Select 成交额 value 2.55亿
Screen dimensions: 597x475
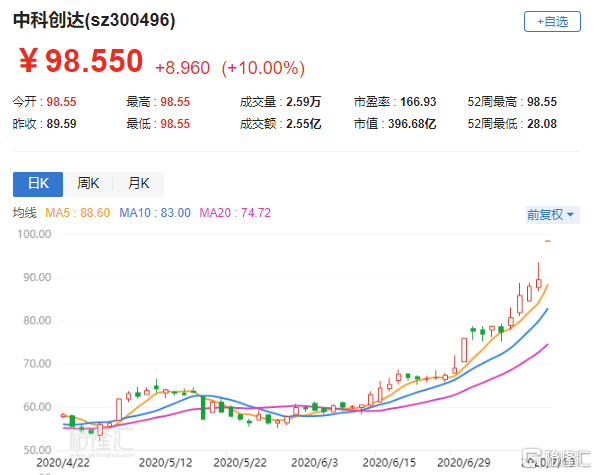303,124
